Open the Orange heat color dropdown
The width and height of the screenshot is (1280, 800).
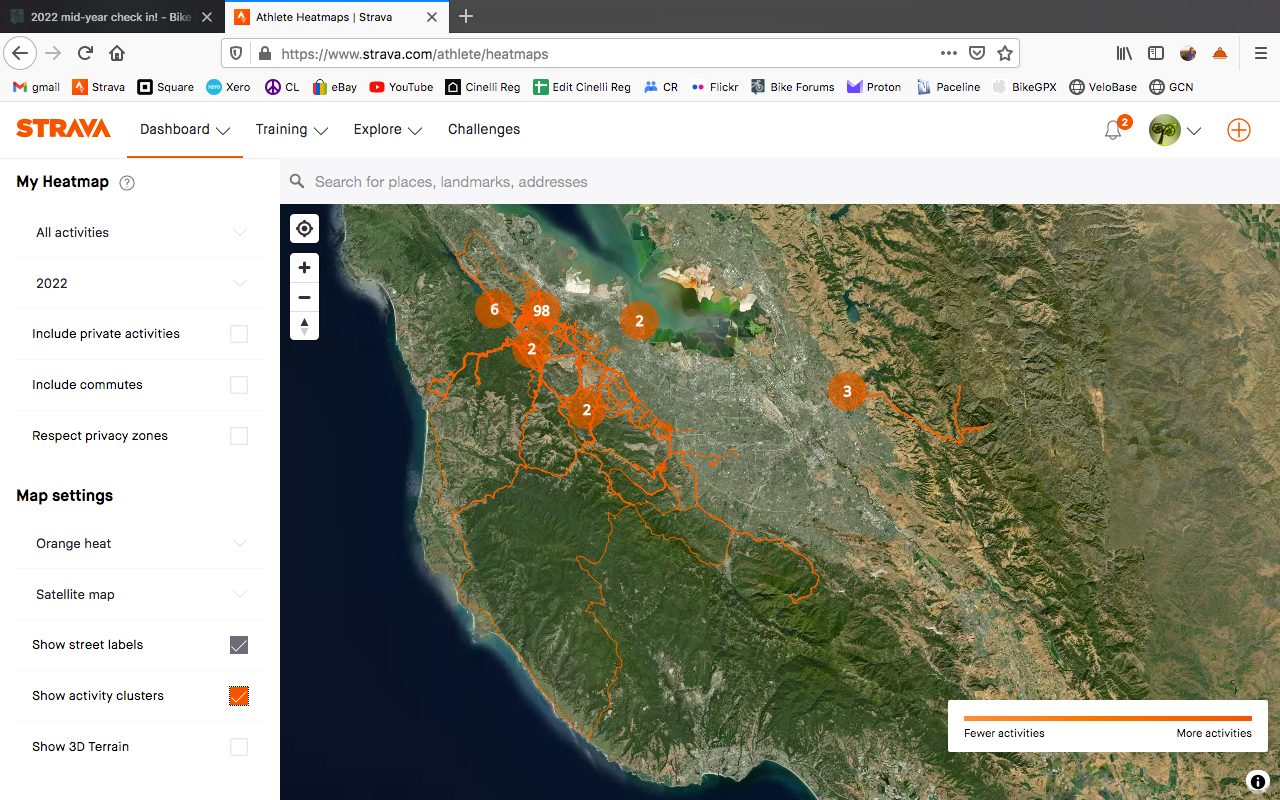pyautogui.click(x=140, y=543)
